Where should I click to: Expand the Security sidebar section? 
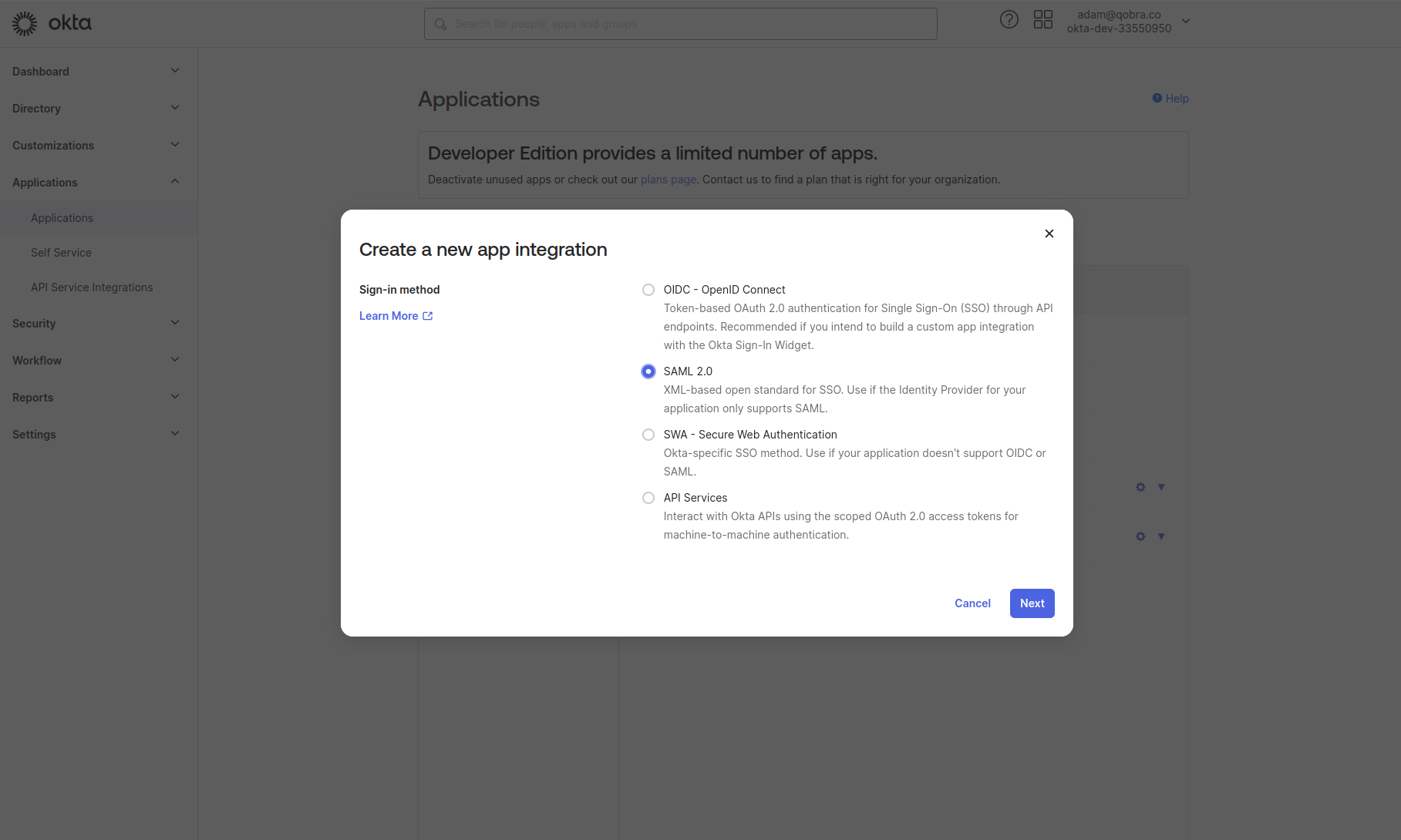coord(99,323)
